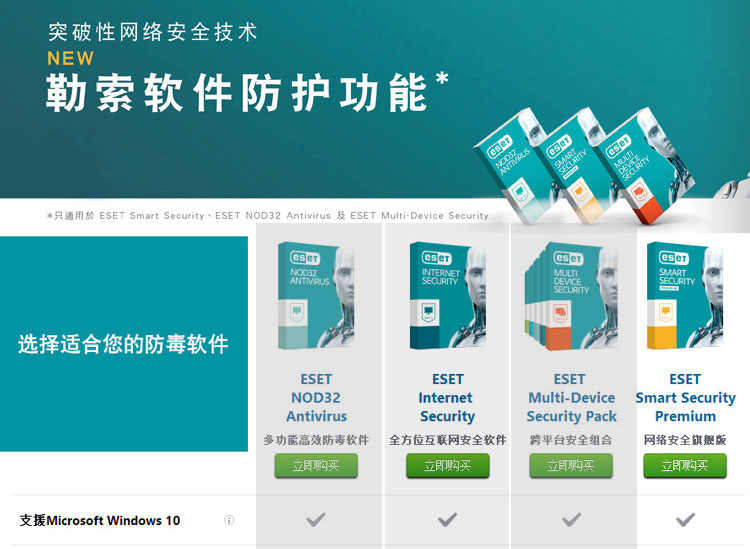
Task: Select the Multi-Device Security Pack box image
Action: coord(571,296)
